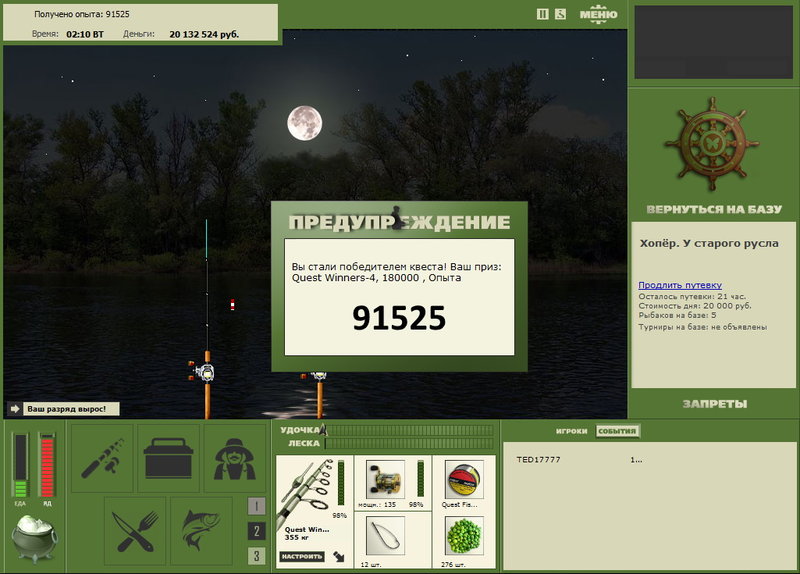
Task: Select player TED17777 in the list
Action: (x=538, y=460)
